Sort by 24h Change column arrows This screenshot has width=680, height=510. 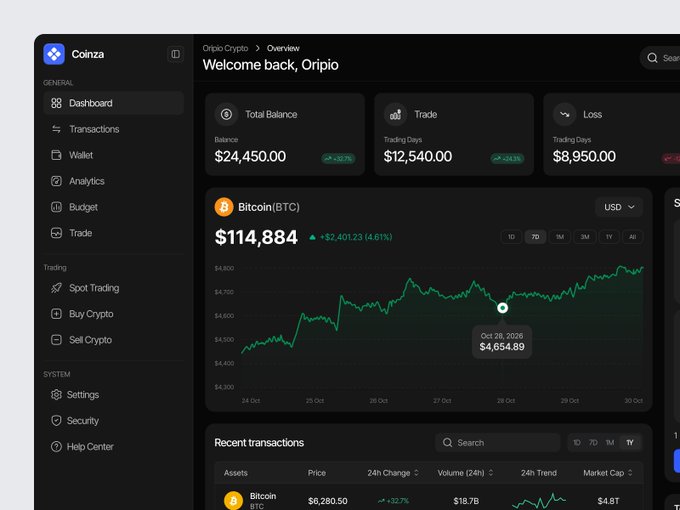[x=416, y=473]
